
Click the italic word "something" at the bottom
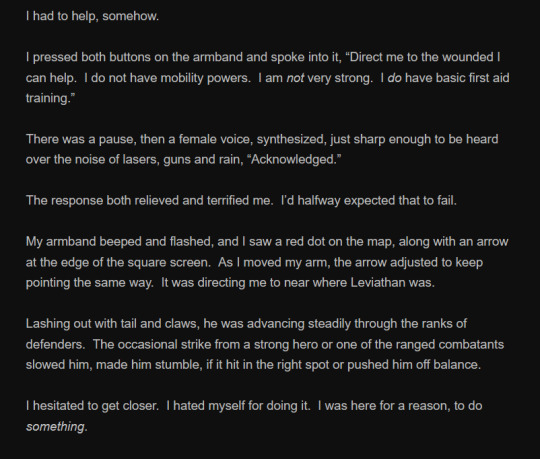point(55,426)
